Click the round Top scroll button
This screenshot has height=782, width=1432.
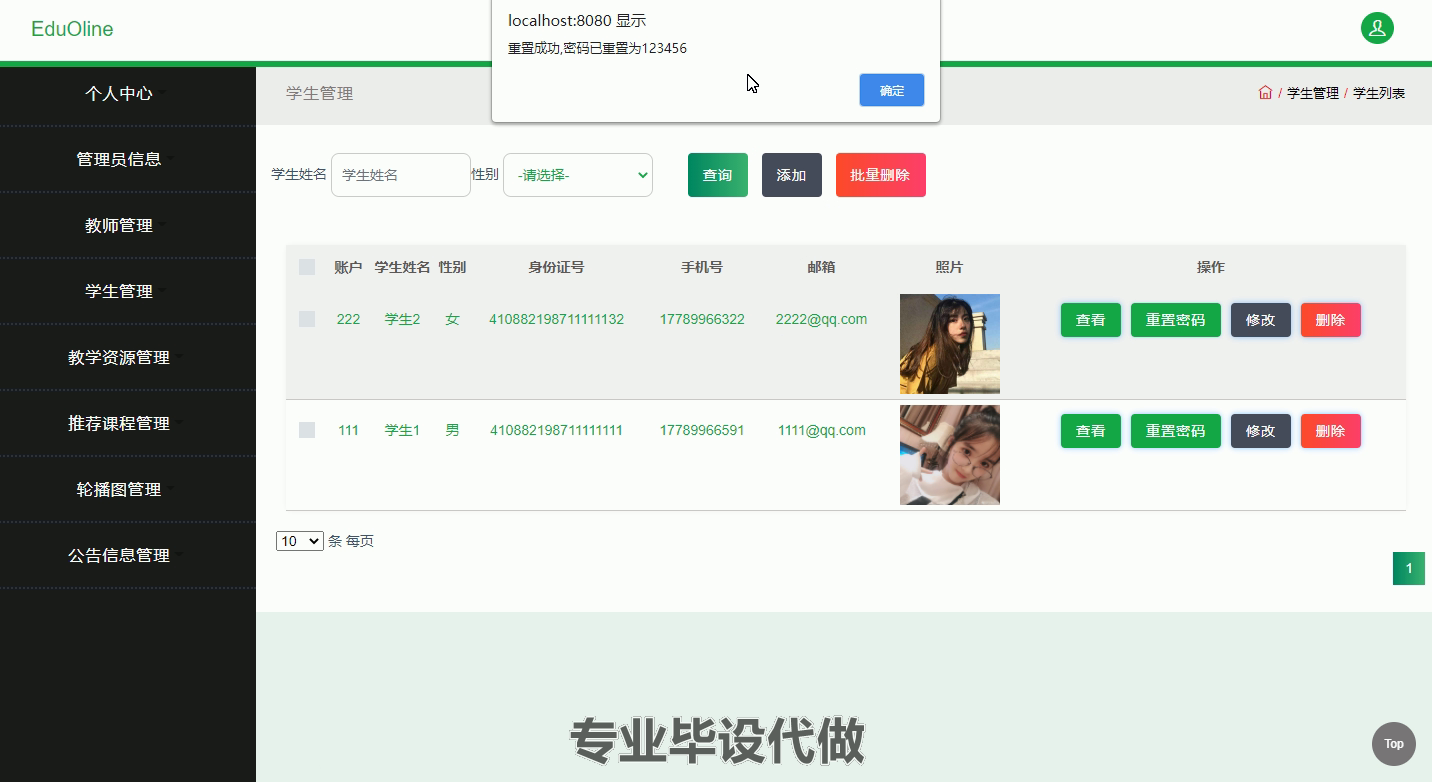click(x=1393, y=743)
